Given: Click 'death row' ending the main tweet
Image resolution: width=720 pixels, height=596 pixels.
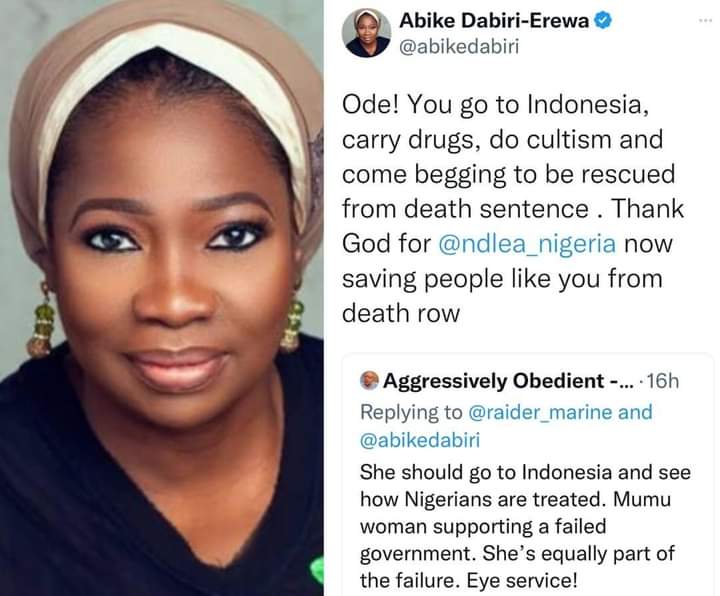Looking at the screenshot, I should tap(401, 313).
